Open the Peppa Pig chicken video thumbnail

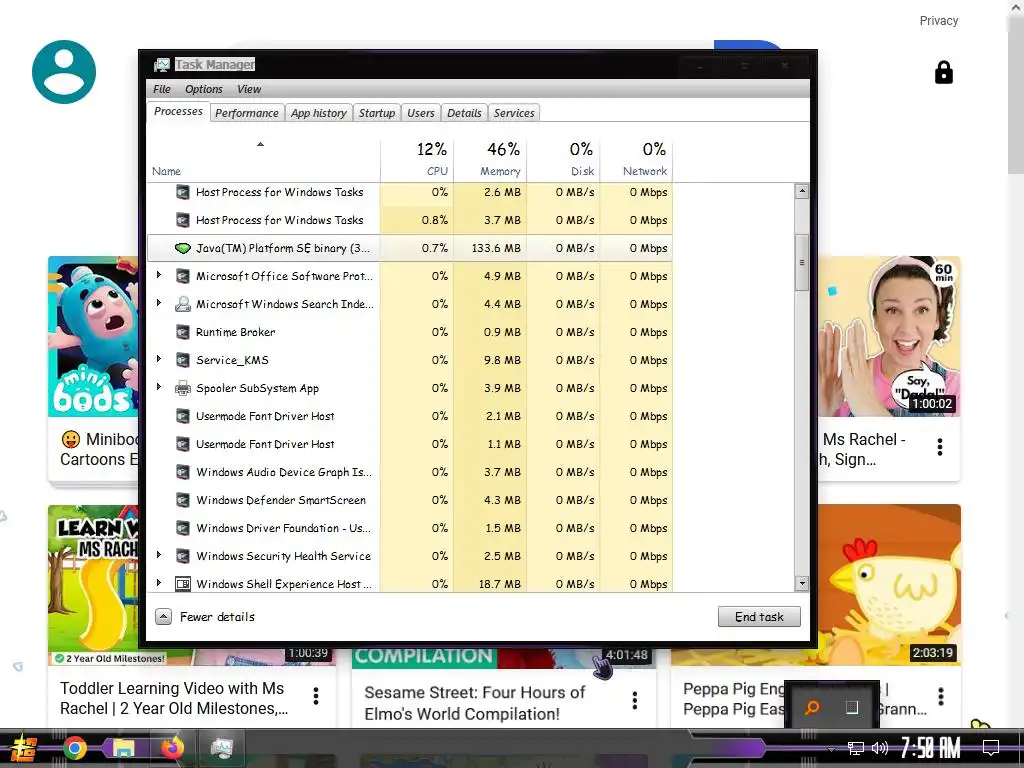(x=889, y=584)
